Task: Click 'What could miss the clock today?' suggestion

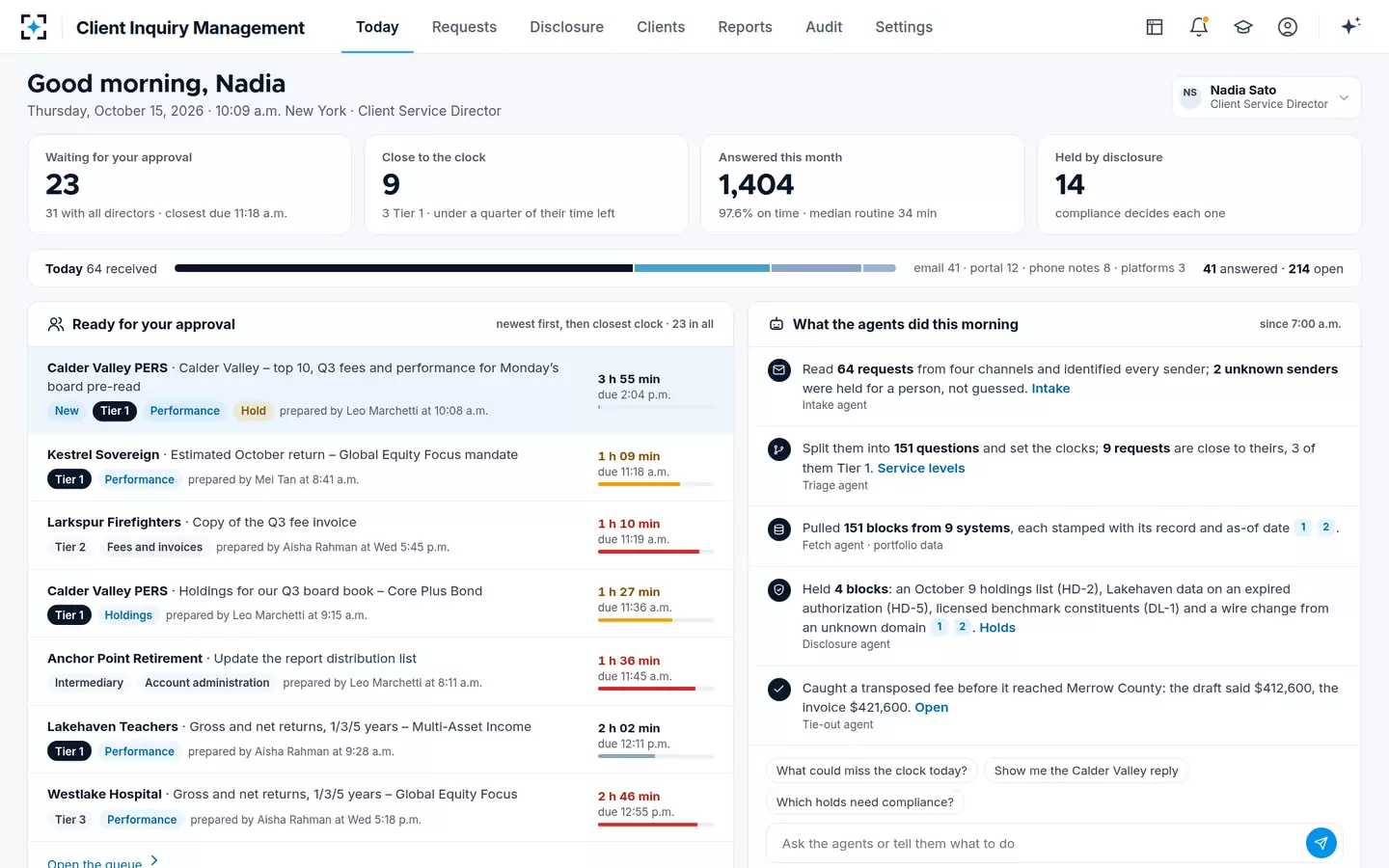Action: point(872,771)
